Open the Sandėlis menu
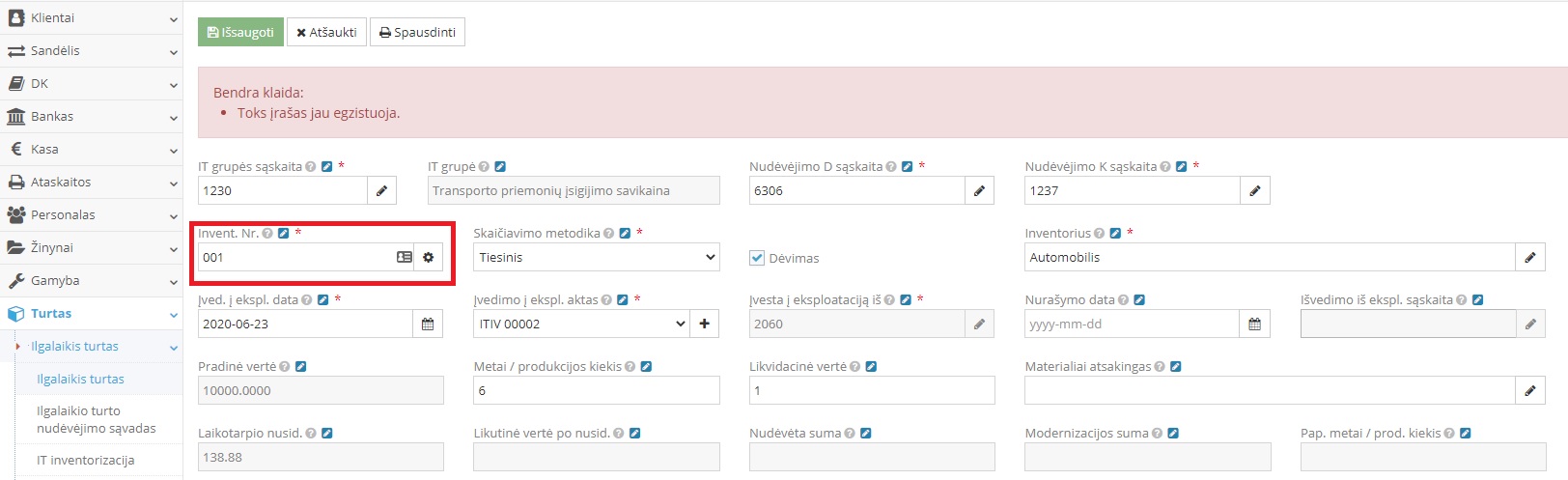 point(91,51)
